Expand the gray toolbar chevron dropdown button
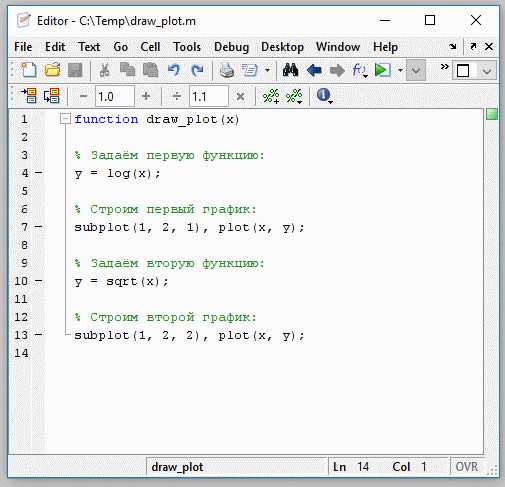This screenshot has height=487, width=505. 416,70
